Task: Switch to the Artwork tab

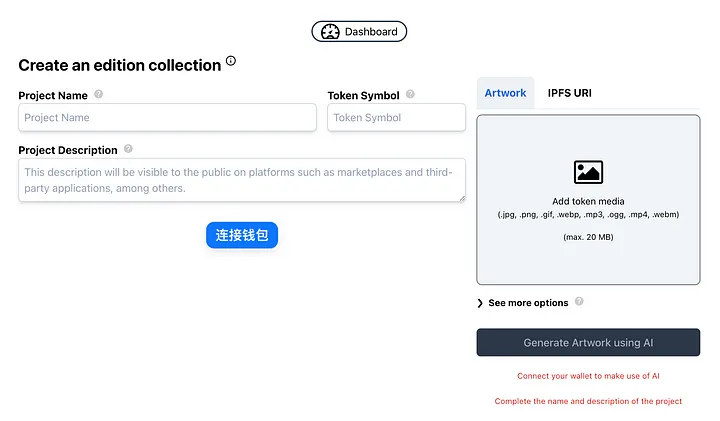Action: 505,93
